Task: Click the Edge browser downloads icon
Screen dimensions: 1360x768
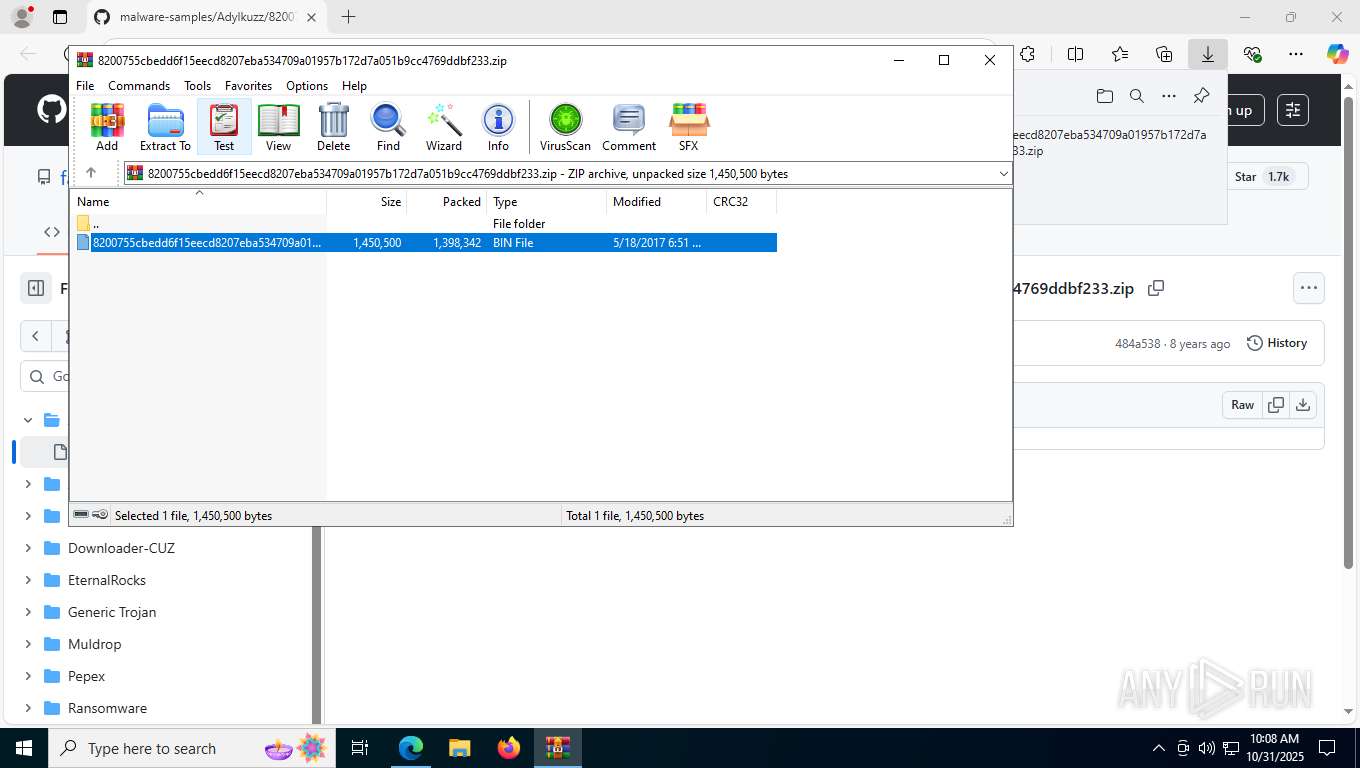Action: (1208, 54)
